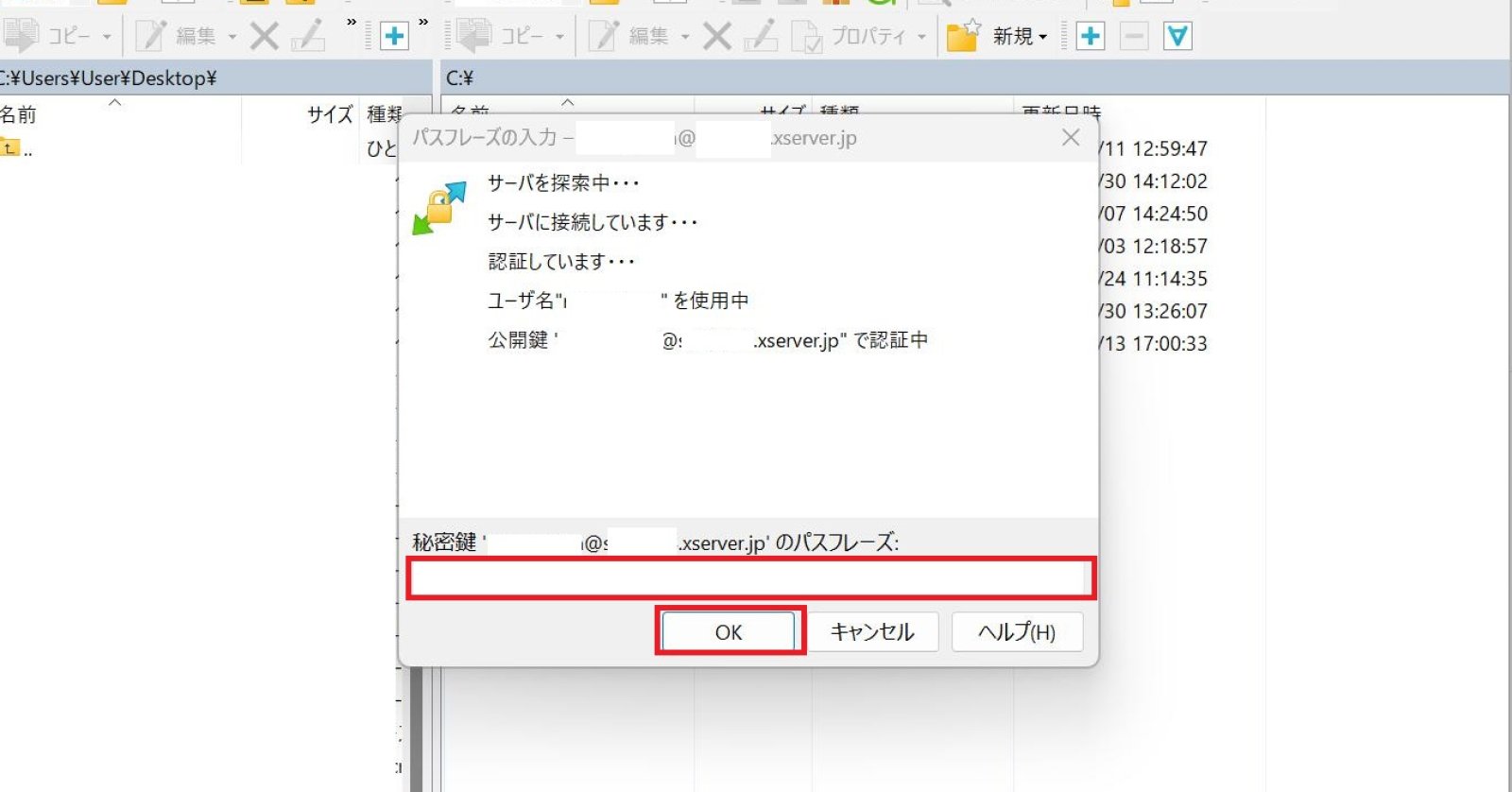This screenshot has width=1512, height=792.
Task: Click the filter triangle icon in right toolbar
Action: coord(1177,36)
